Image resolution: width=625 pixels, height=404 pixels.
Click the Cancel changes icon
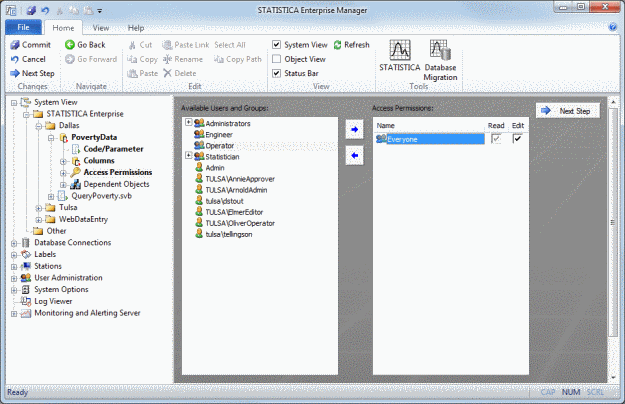point(15,59)
